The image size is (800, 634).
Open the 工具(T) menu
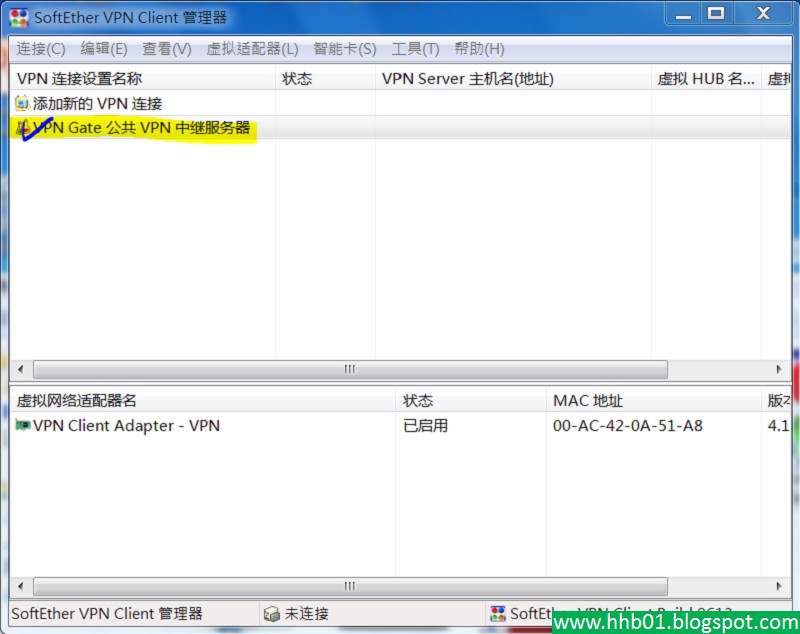pyautogui.click(x=415, y=49)
